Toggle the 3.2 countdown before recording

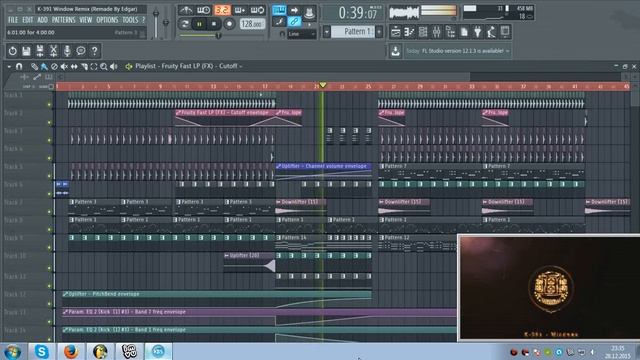[x=222, y=10]
